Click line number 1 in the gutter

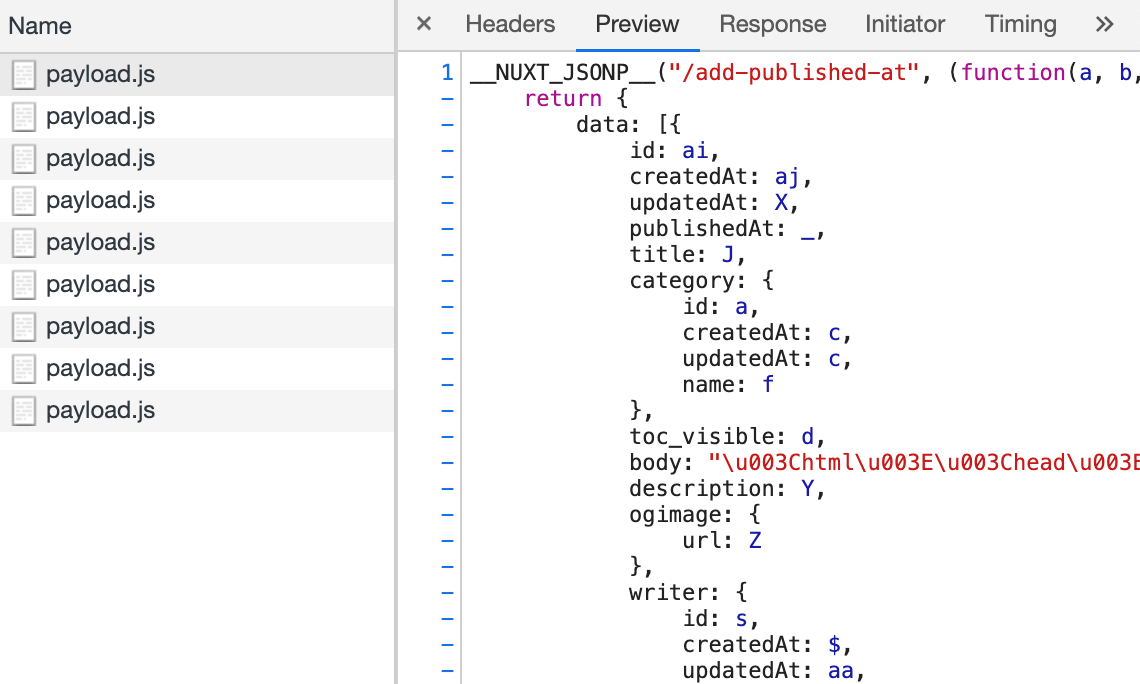pyautogui.click(x=447, y=73)
